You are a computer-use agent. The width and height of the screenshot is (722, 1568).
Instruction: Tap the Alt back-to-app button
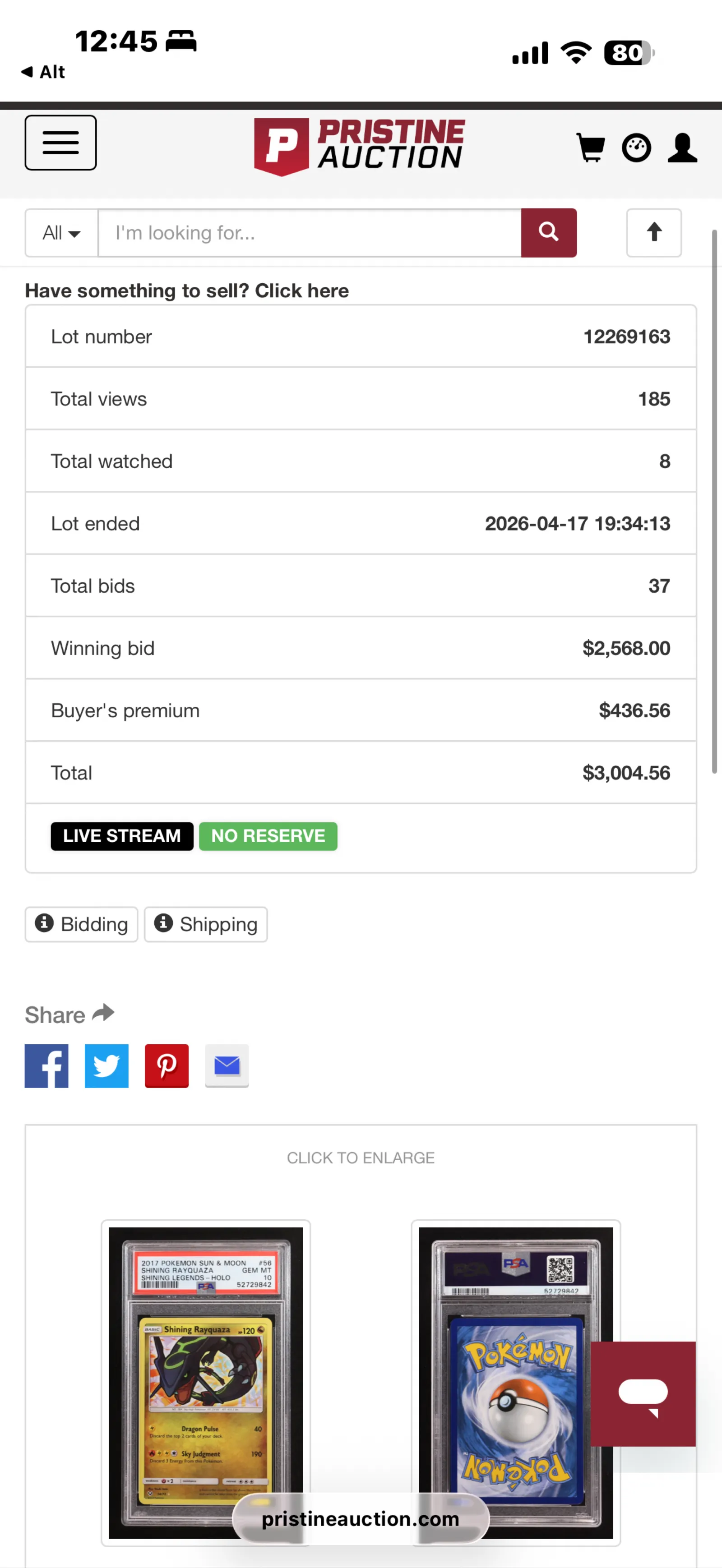click(x=44, y=72)
